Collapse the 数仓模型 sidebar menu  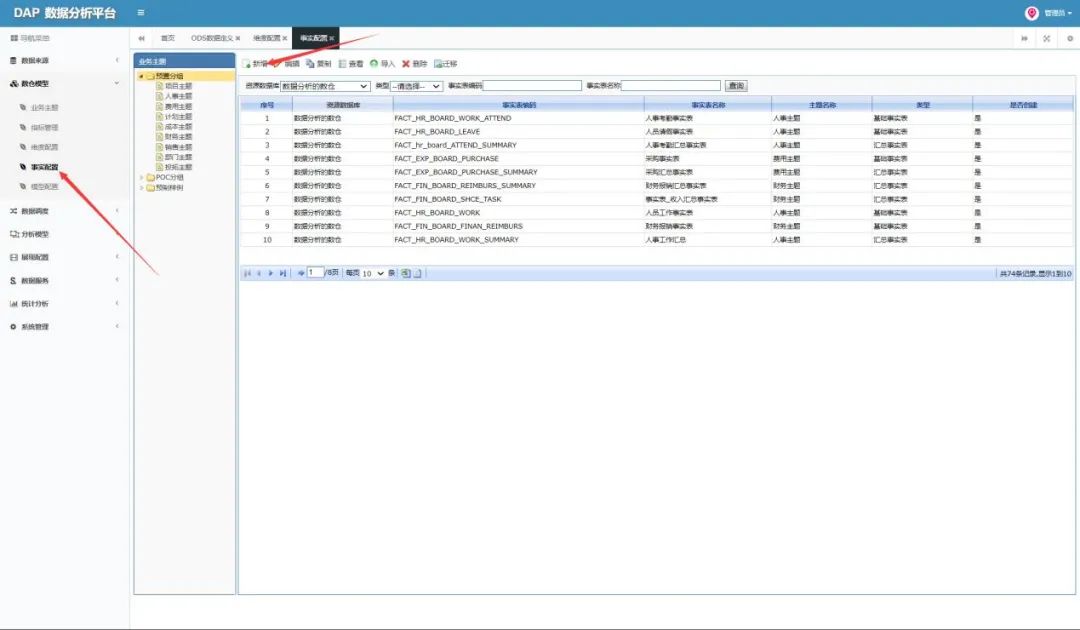tap(64, 83)
